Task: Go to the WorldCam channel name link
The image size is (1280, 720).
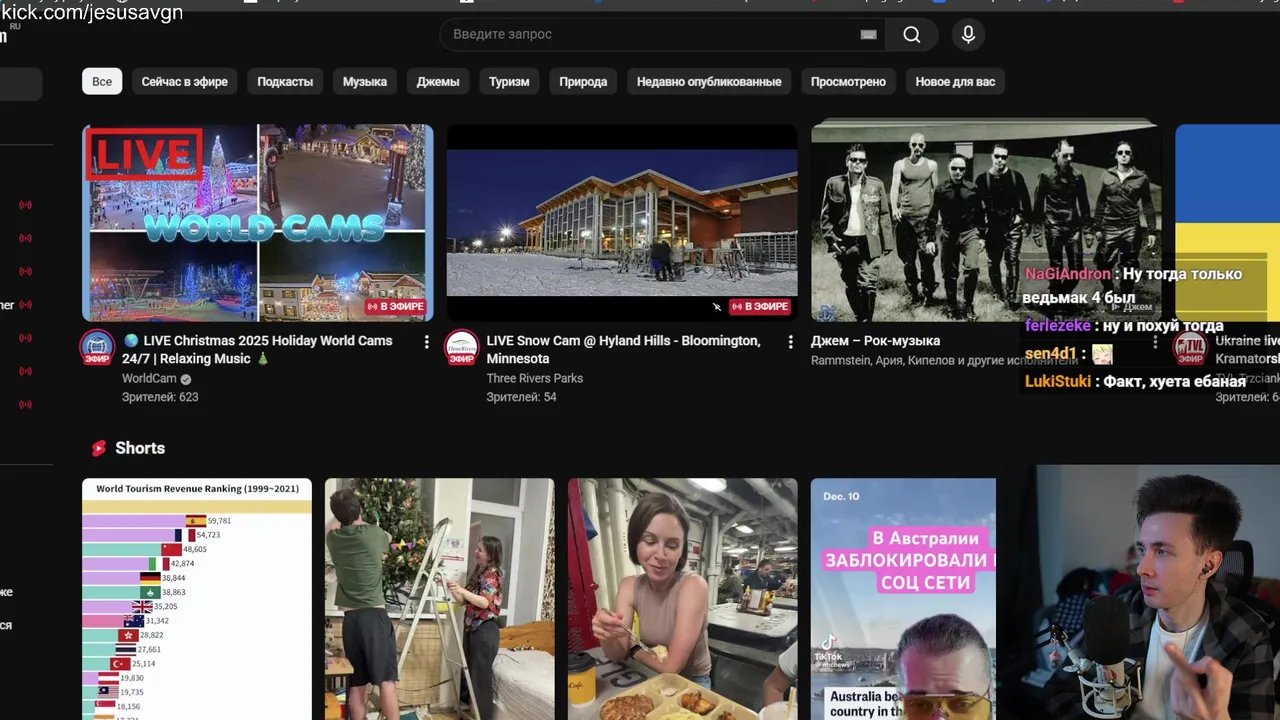Action: tap(149, 379)
